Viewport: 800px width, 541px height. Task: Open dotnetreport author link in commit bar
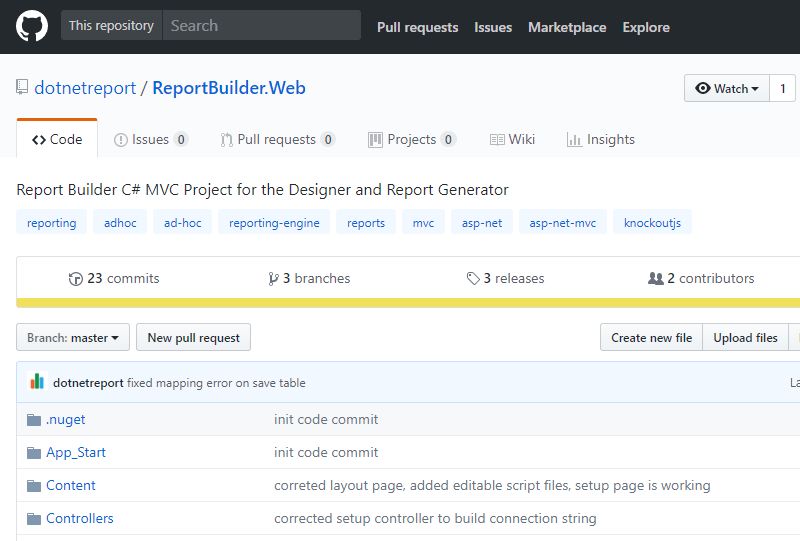coord(88,383)
